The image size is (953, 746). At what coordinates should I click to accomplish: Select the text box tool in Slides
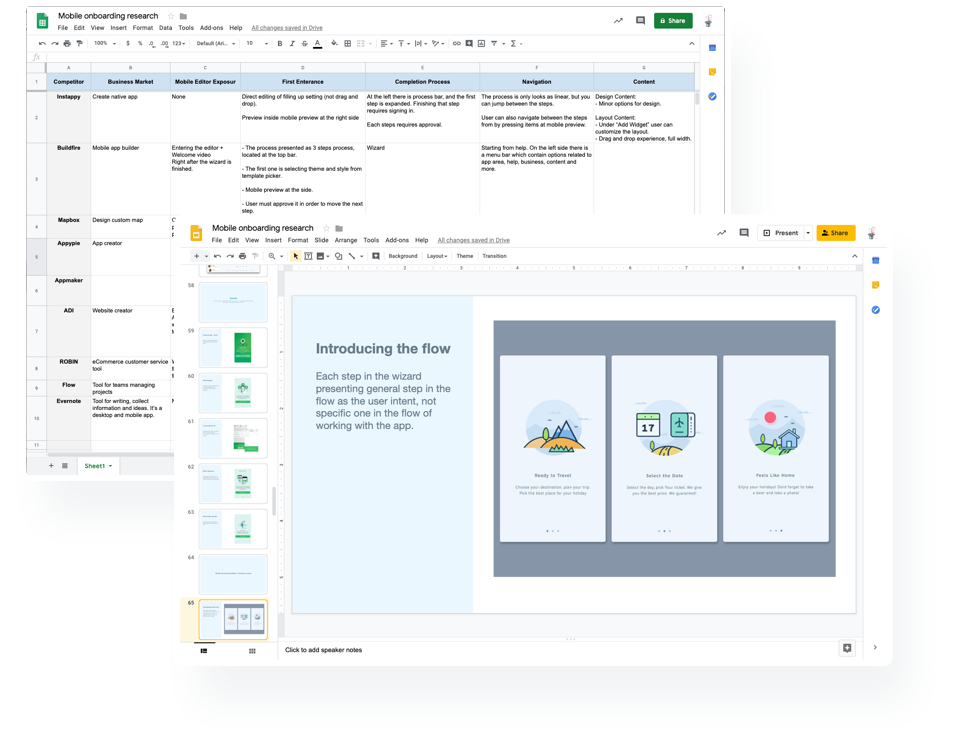tap(308, 256)
